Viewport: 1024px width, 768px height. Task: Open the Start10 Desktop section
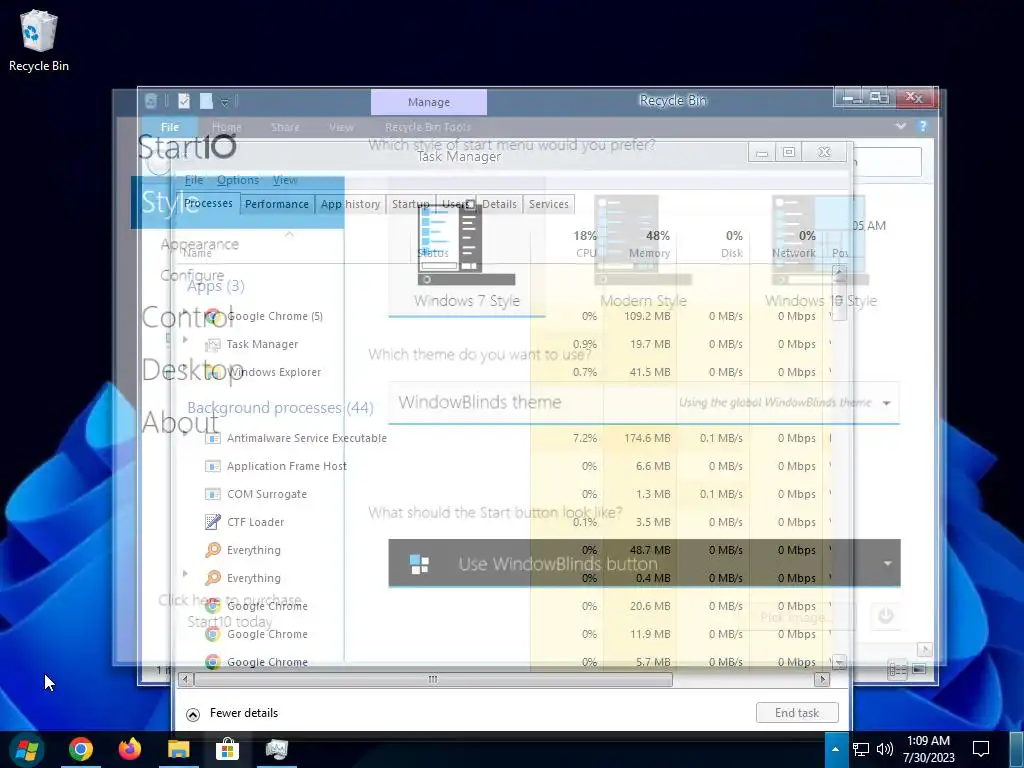(192, 370)
